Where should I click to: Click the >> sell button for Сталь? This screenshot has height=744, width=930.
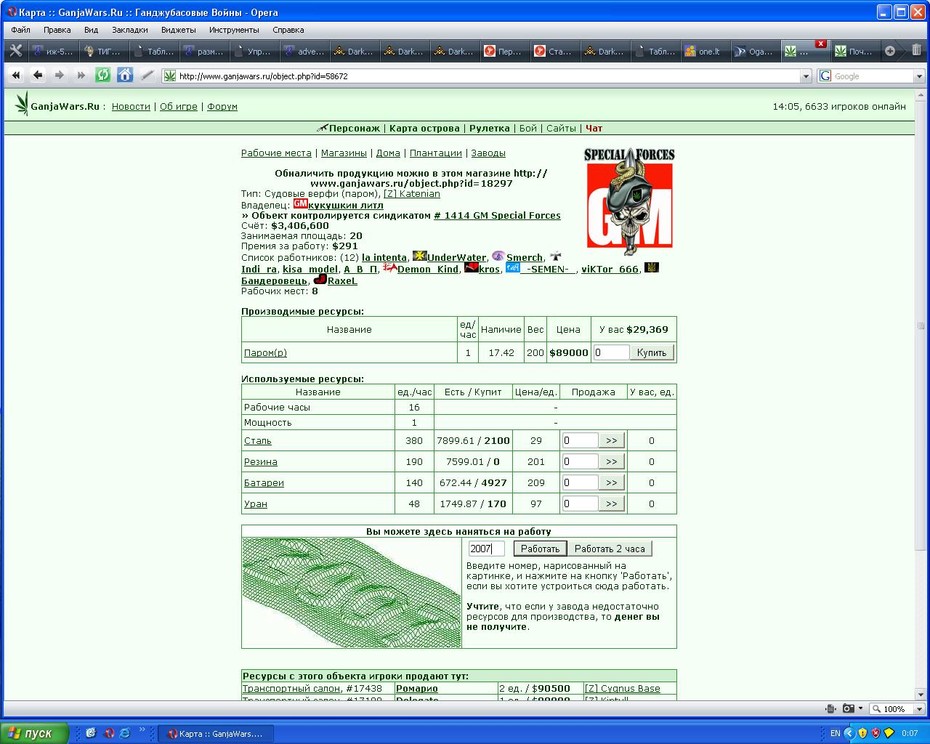(x=611, y=441)
